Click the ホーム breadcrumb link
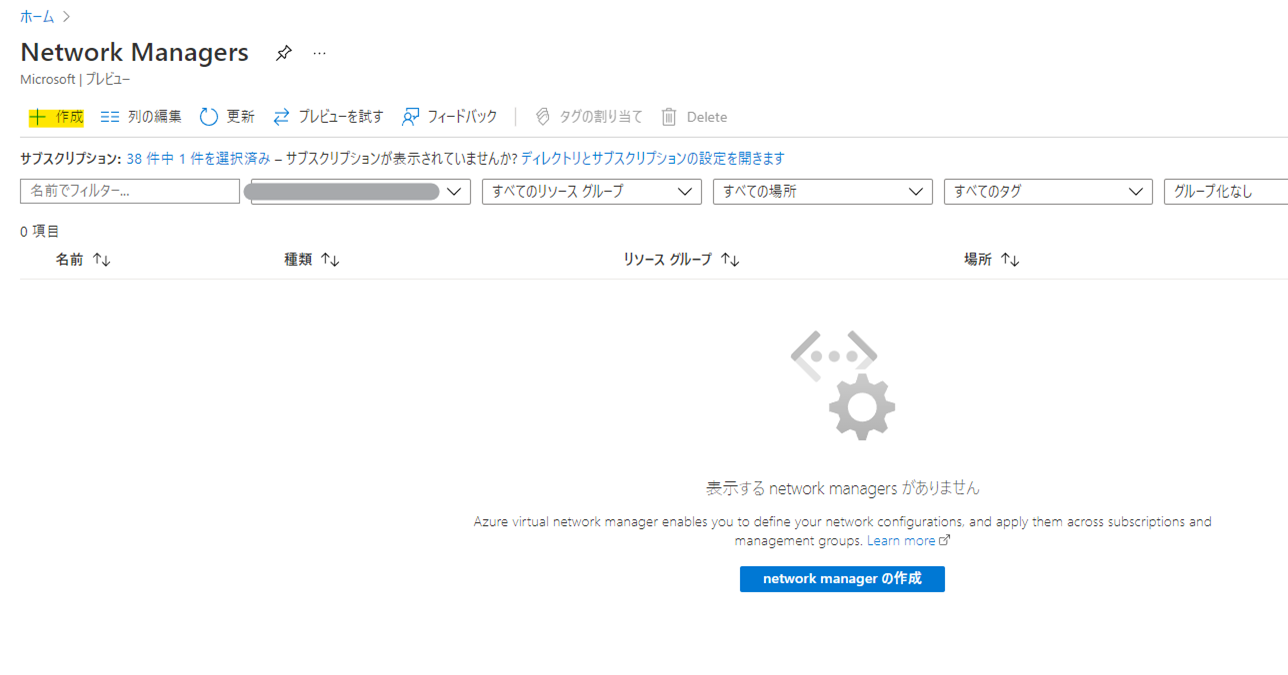Screen dimensions: 1288x675 [x=37, y=17]
